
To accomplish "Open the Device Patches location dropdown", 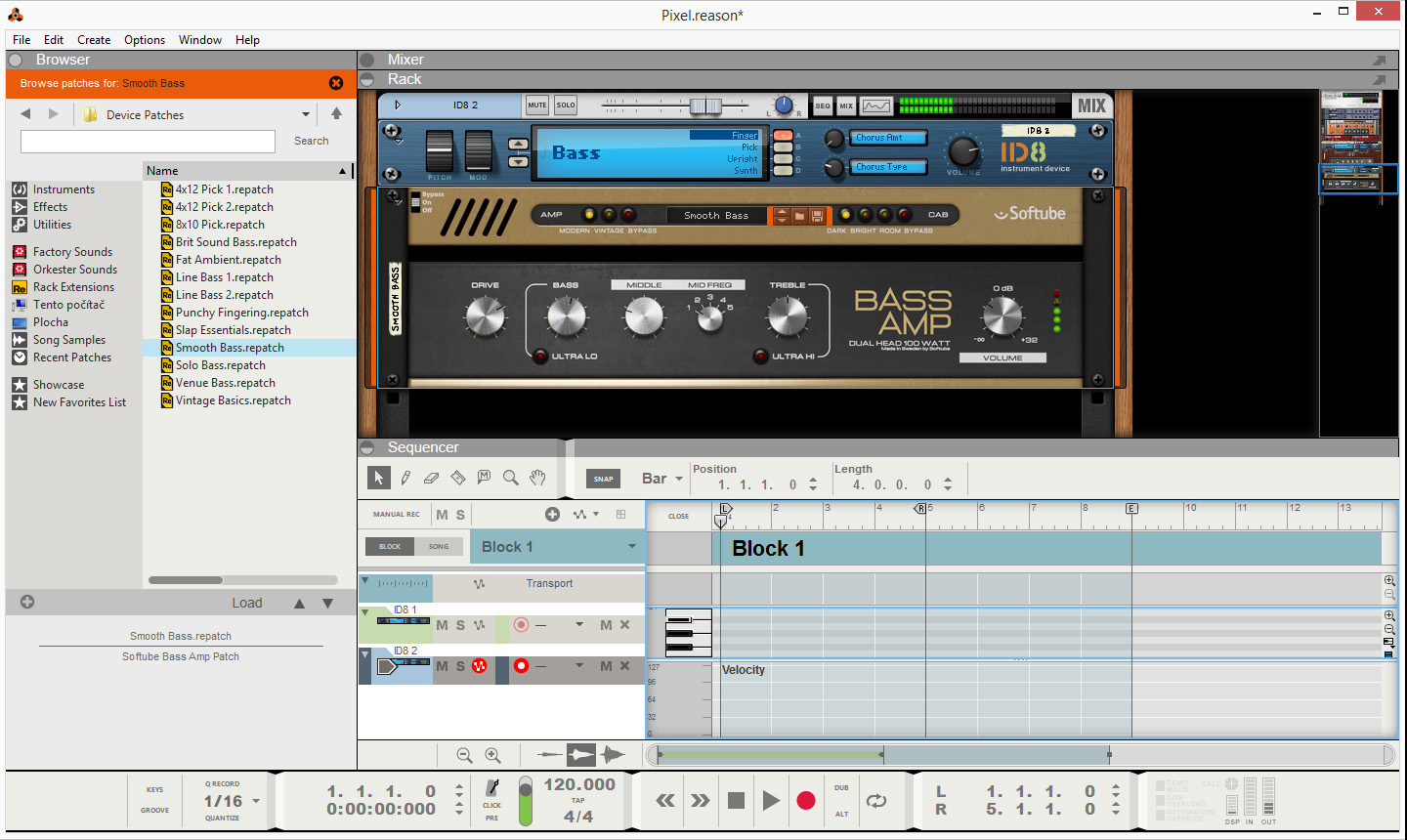I will point(306,115).
